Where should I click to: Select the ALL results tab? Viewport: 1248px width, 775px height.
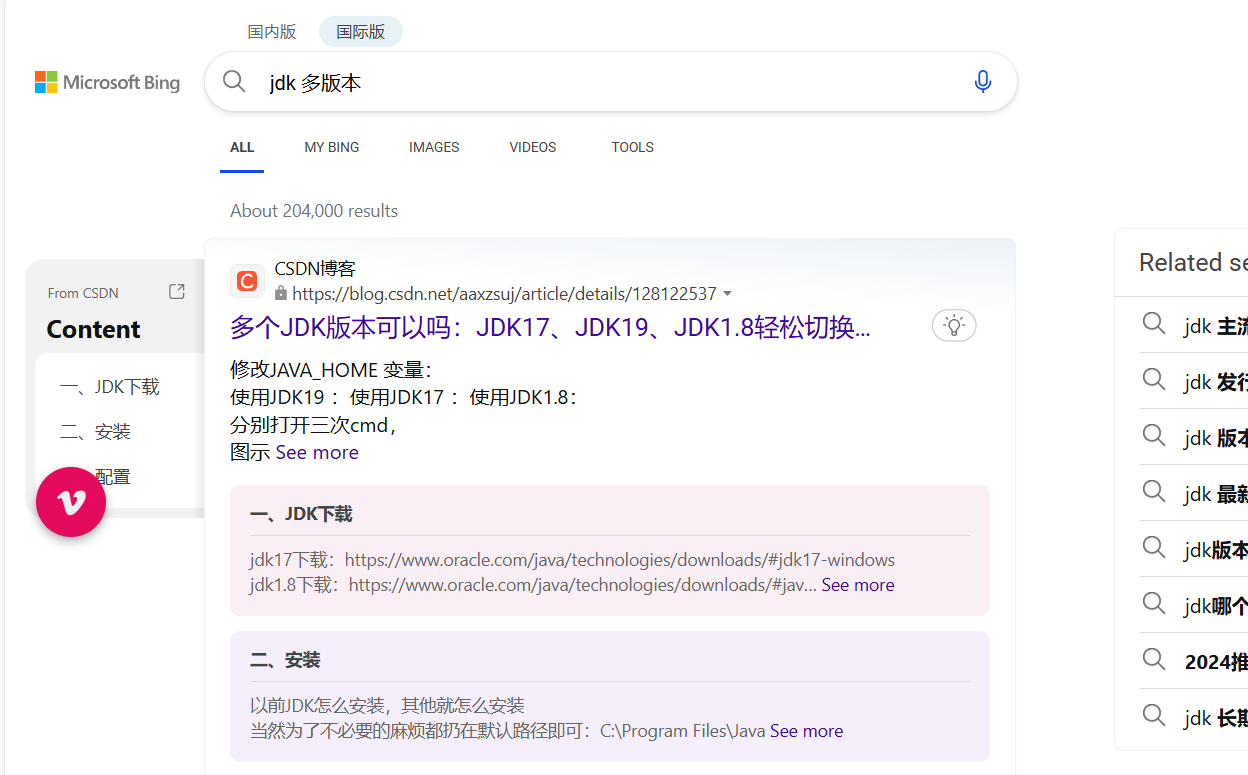[242, 147]
